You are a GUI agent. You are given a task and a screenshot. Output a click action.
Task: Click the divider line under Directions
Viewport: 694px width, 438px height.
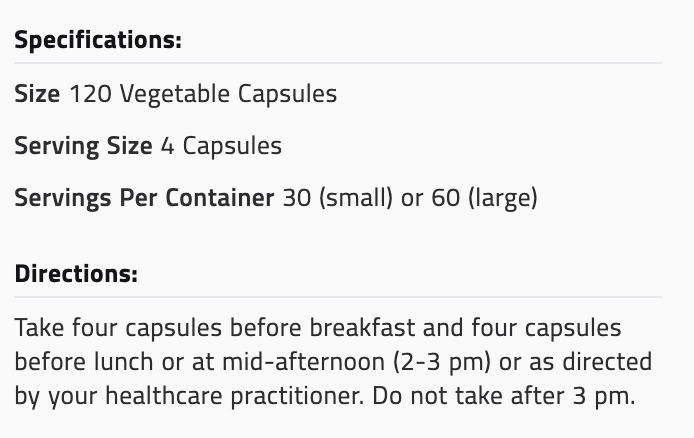coord(338,296)
